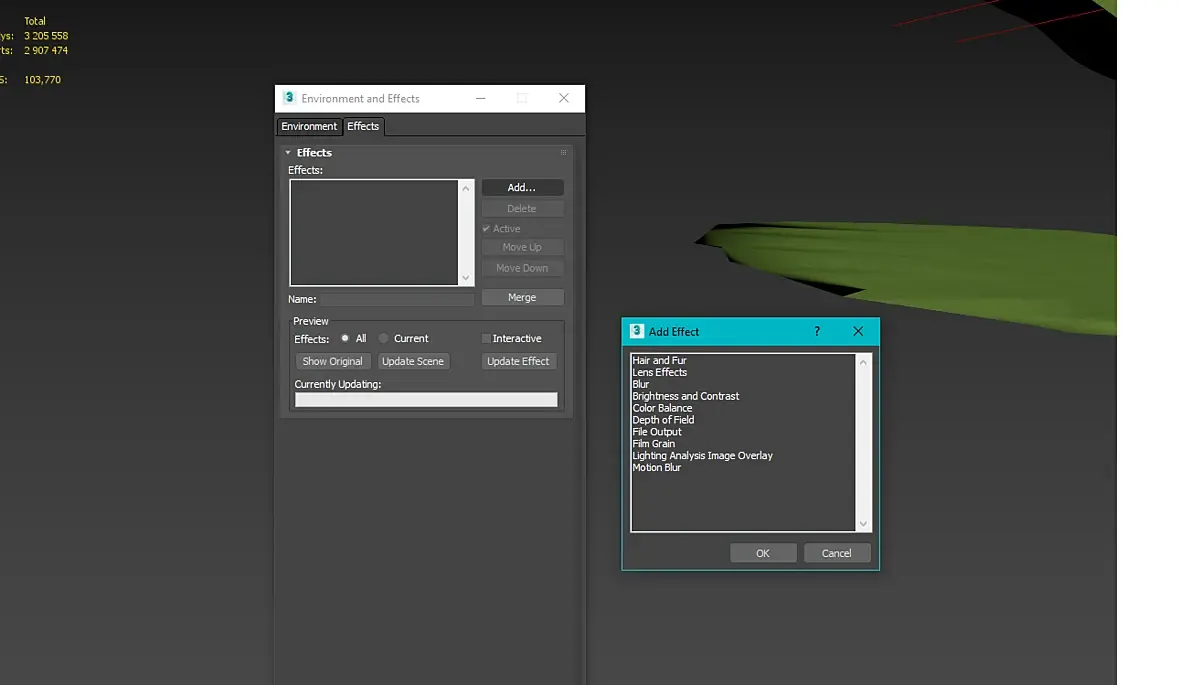Switch to the Environment tab
This screenshot has width=1180, height=685.
point(309,126)
